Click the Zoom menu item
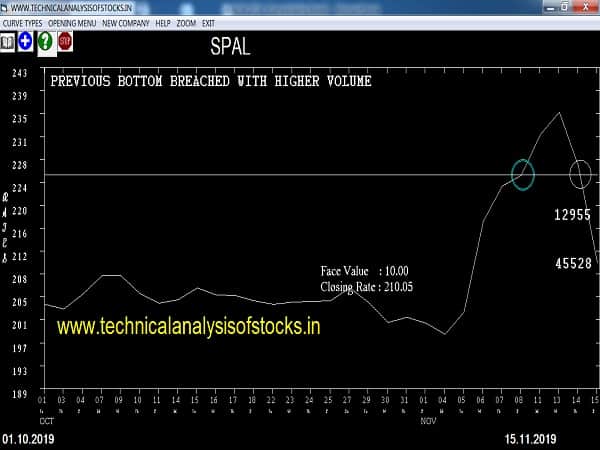The image size is (600, 450). click(x=187, y=22)
